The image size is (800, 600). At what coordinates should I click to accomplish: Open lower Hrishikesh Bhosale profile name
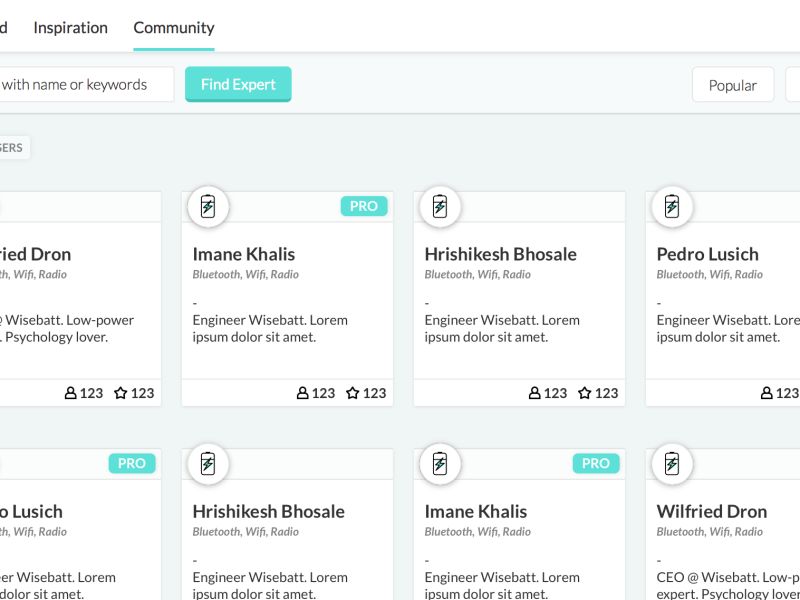click(x=268, y=511)
